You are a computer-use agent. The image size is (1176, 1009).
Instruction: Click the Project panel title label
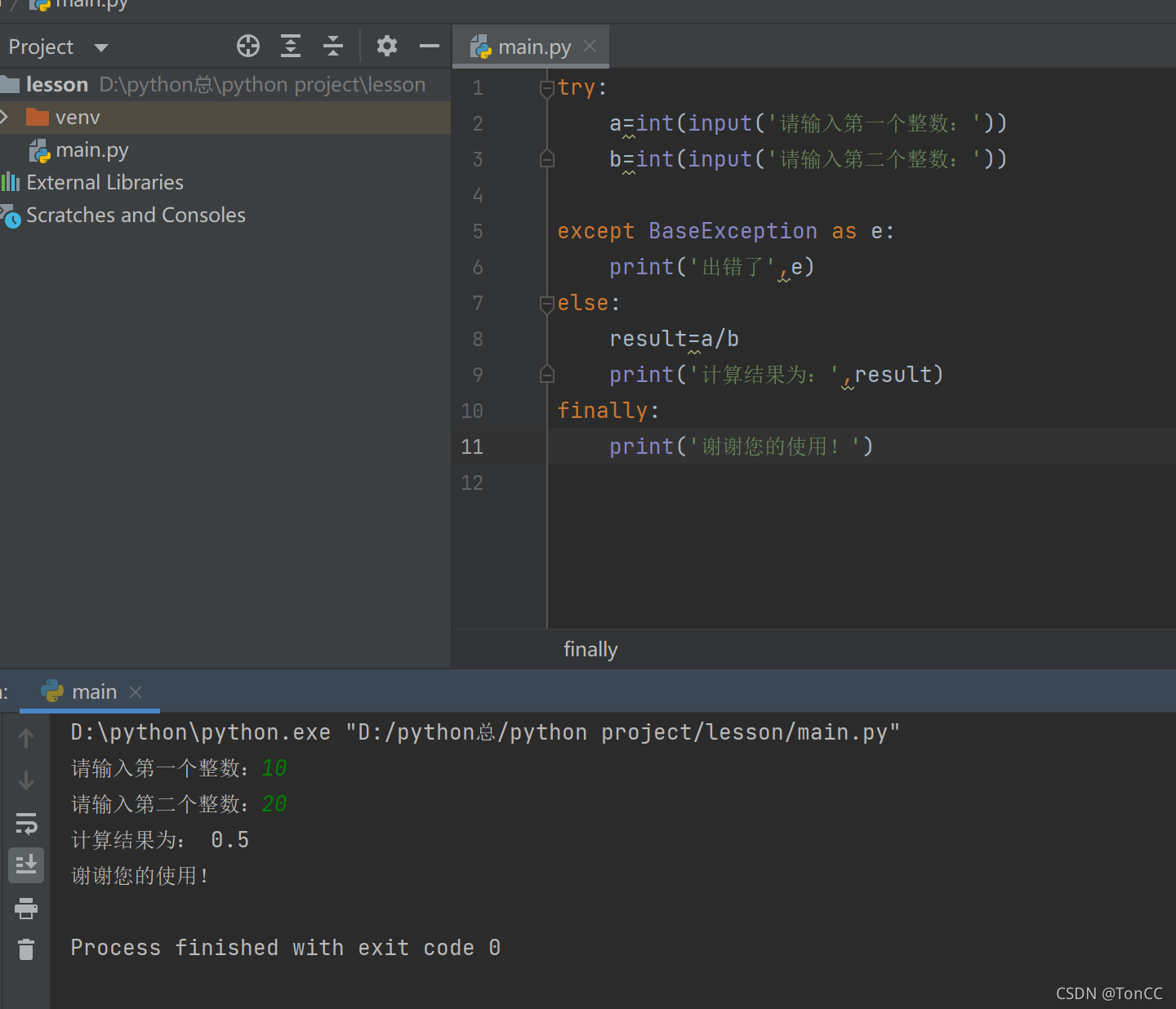pos(41,47)
